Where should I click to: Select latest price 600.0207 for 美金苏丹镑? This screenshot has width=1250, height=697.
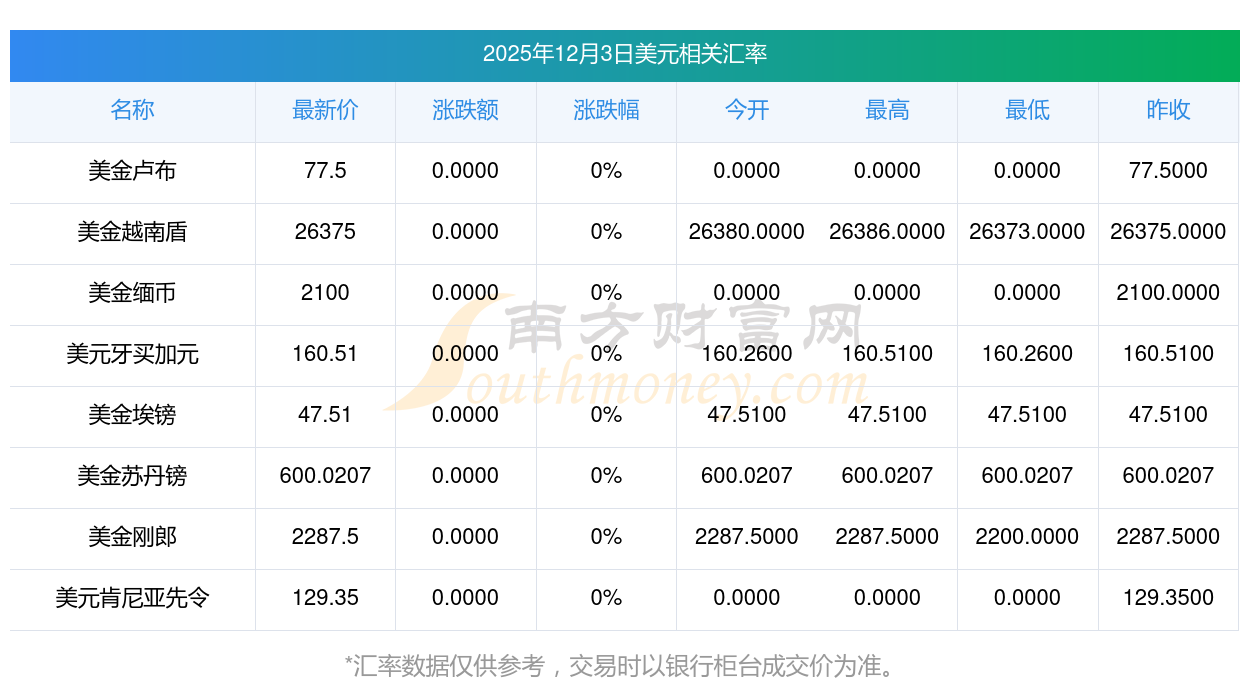pyautogui.click(x=325, y=476)
